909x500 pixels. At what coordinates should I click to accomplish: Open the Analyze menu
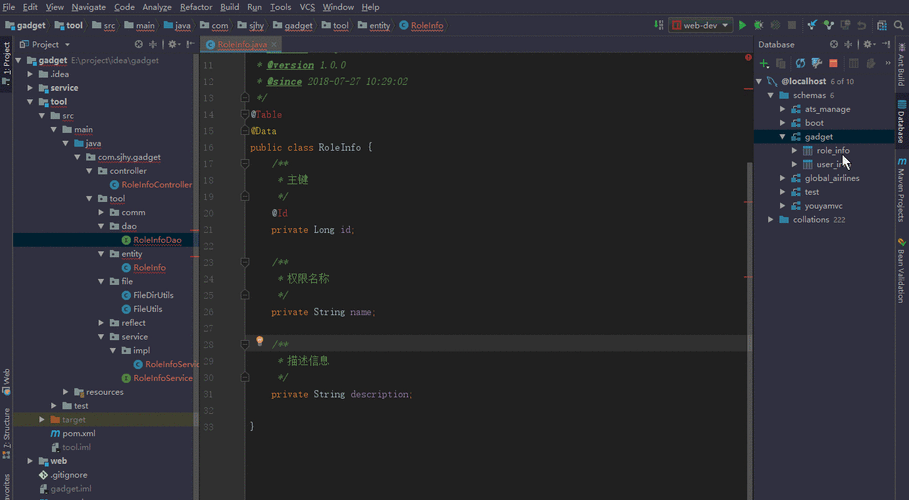point(156,7)
